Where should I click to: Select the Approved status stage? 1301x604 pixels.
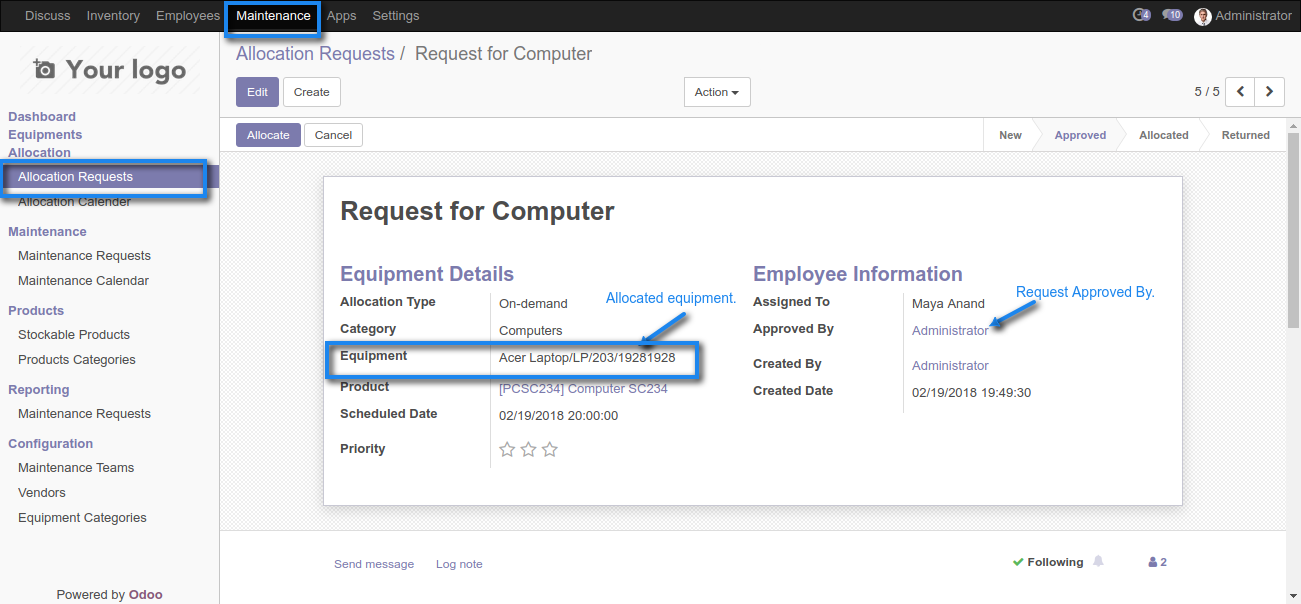1080,135
